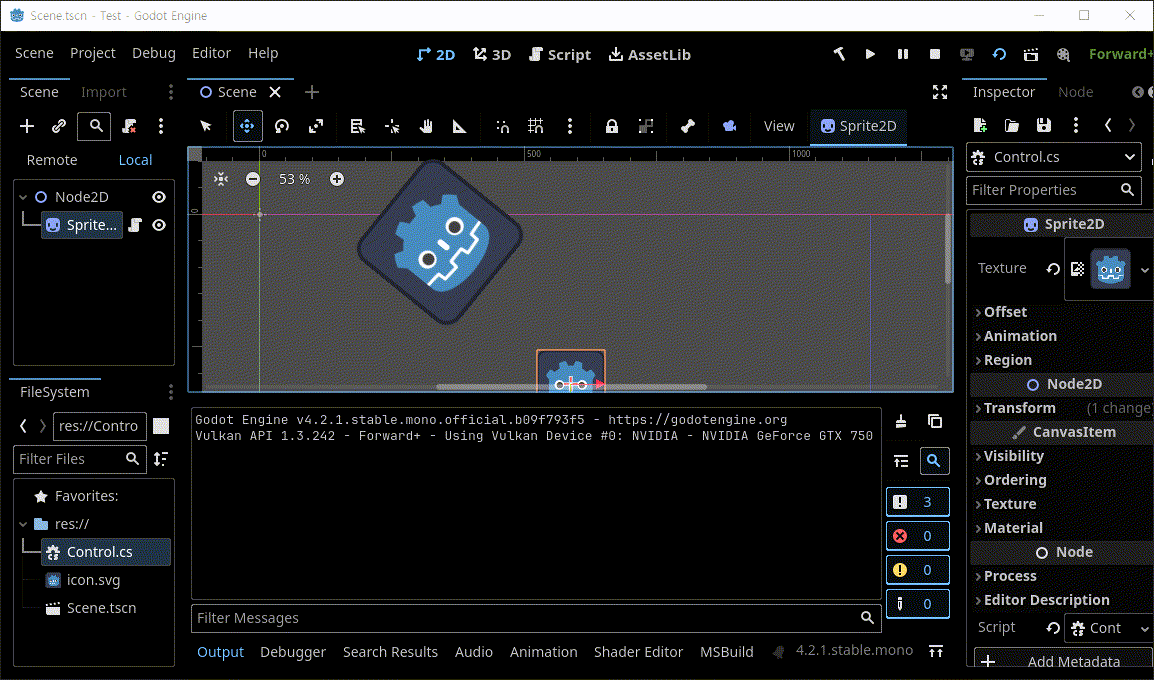This screenshot has width=1154, height=680.
Task: Focus the Filter Messages field
Action: click(537, 618)
